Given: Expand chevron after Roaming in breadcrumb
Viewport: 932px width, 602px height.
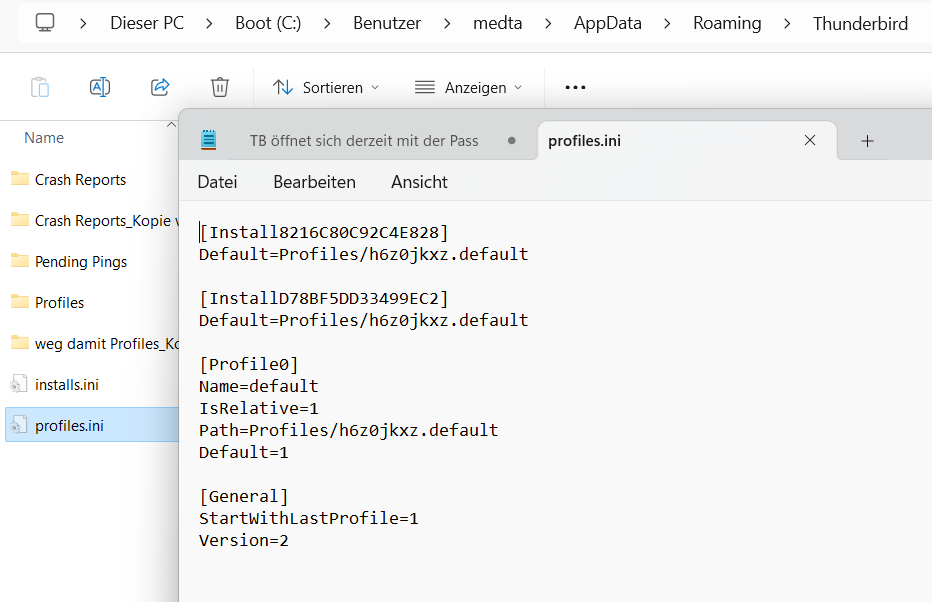Looking at the screenshot, I should tap(787, 23).
